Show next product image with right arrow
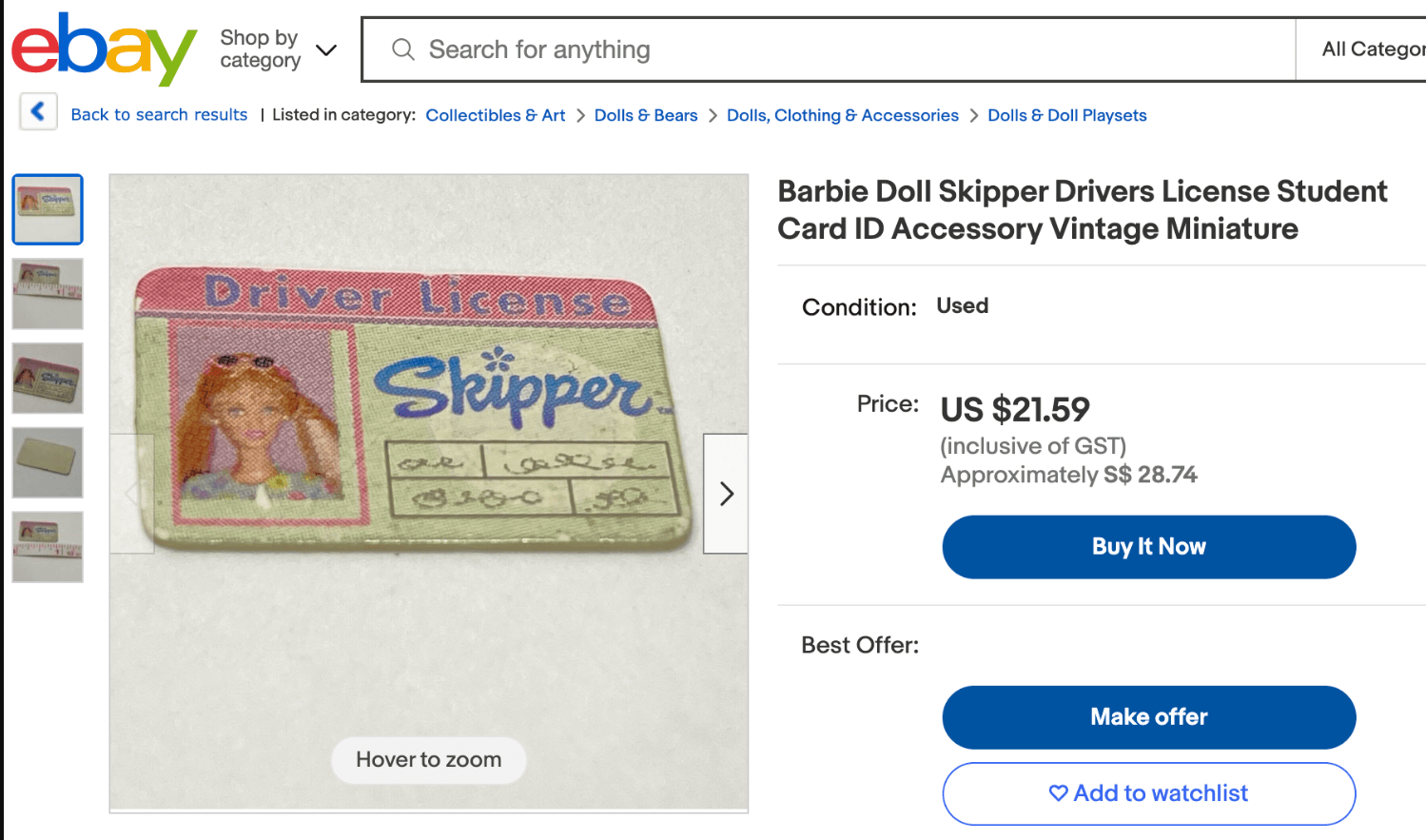Image resolution: width=1426 pixels, height=840 pixels. (726, 494)
